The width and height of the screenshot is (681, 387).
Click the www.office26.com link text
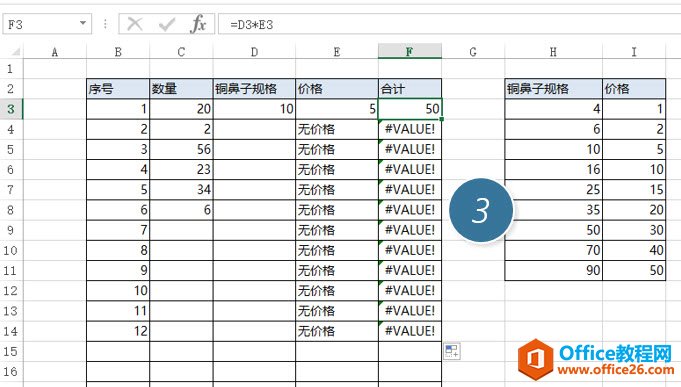point(616,370)
